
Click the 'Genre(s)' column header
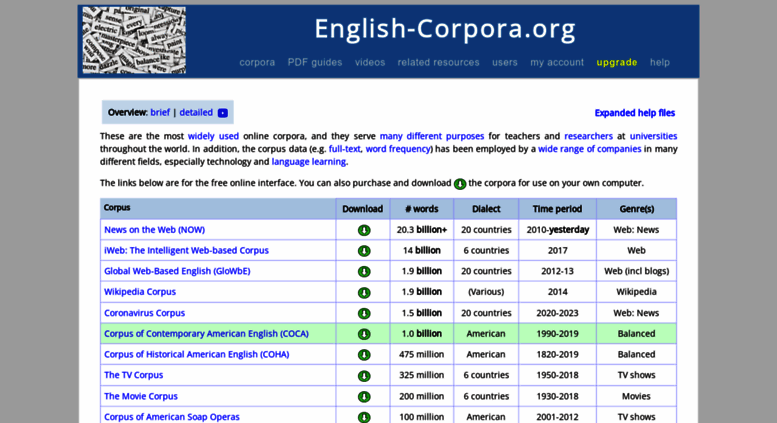point(636,209)
